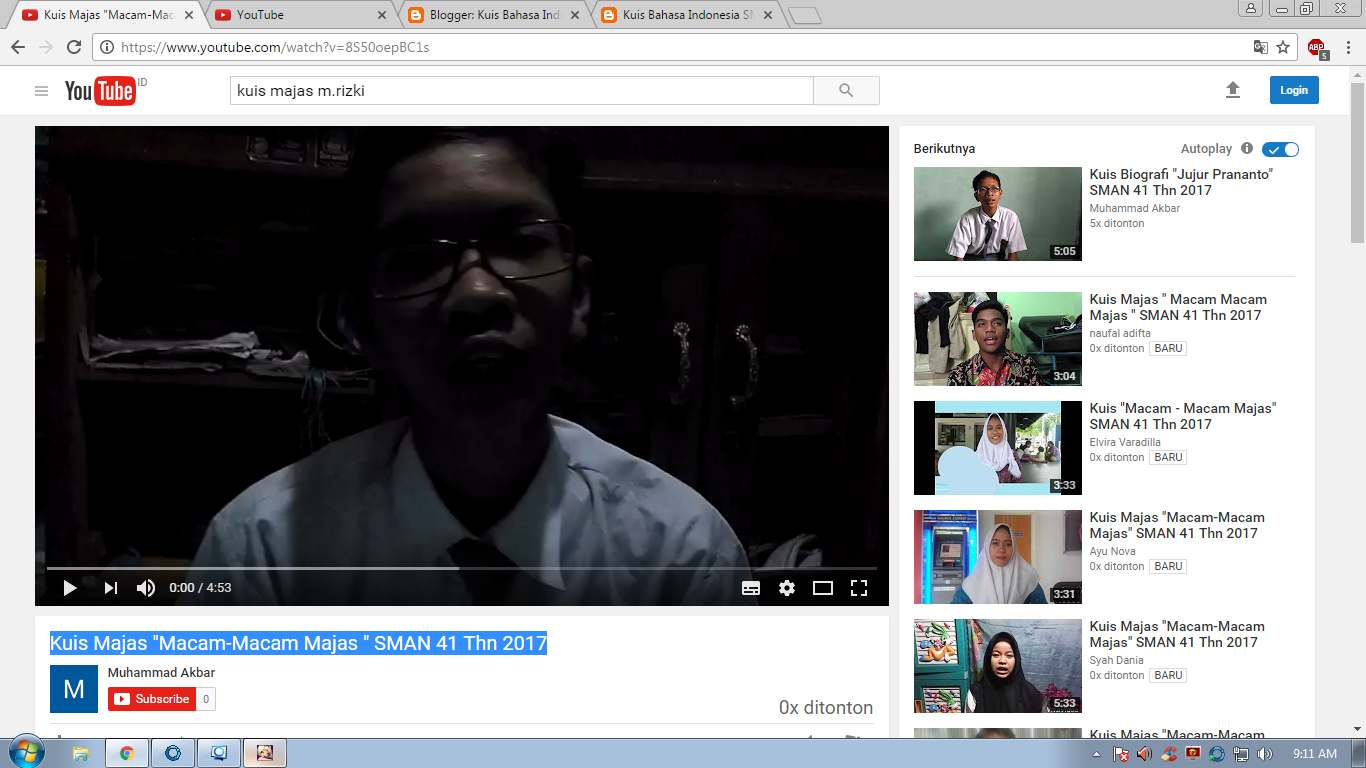Viewport: 1366px width, 768px height.
Task: Switch to the Blogger: Kuis Bahasa tab
Action: 494,15
